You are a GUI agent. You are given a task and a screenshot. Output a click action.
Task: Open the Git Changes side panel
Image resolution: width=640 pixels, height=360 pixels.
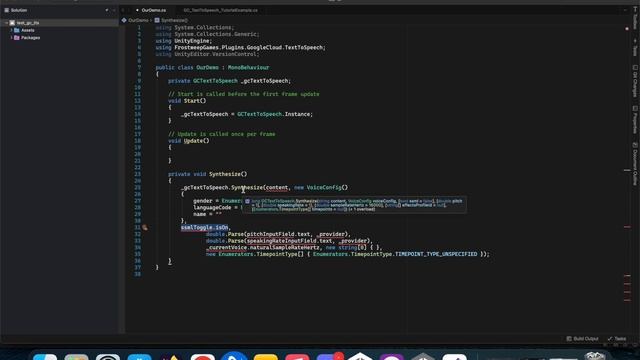(635, 81)
